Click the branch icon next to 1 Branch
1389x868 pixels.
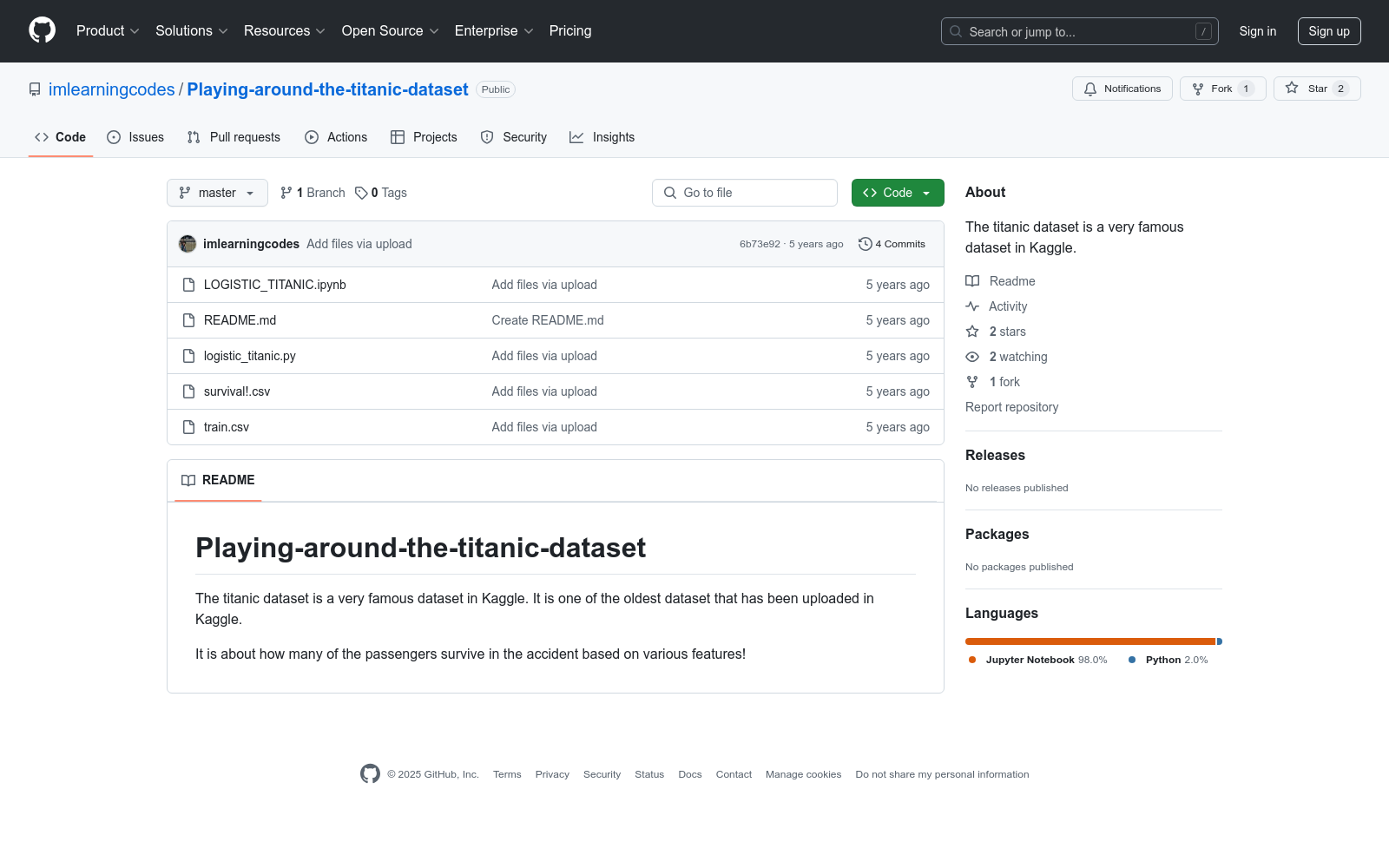coord(286,193)
